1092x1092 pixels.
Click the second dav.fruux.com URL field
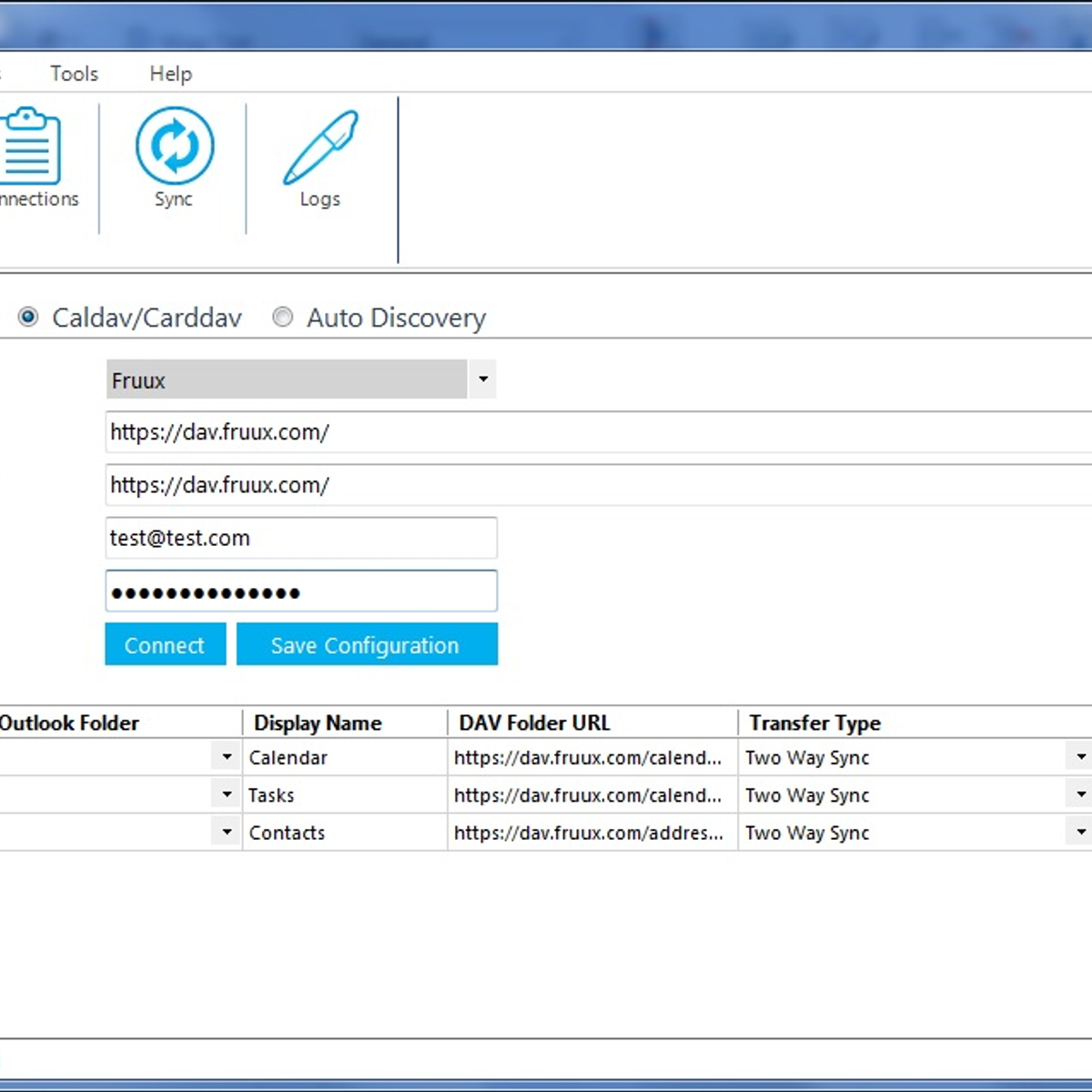coord(598,485)
